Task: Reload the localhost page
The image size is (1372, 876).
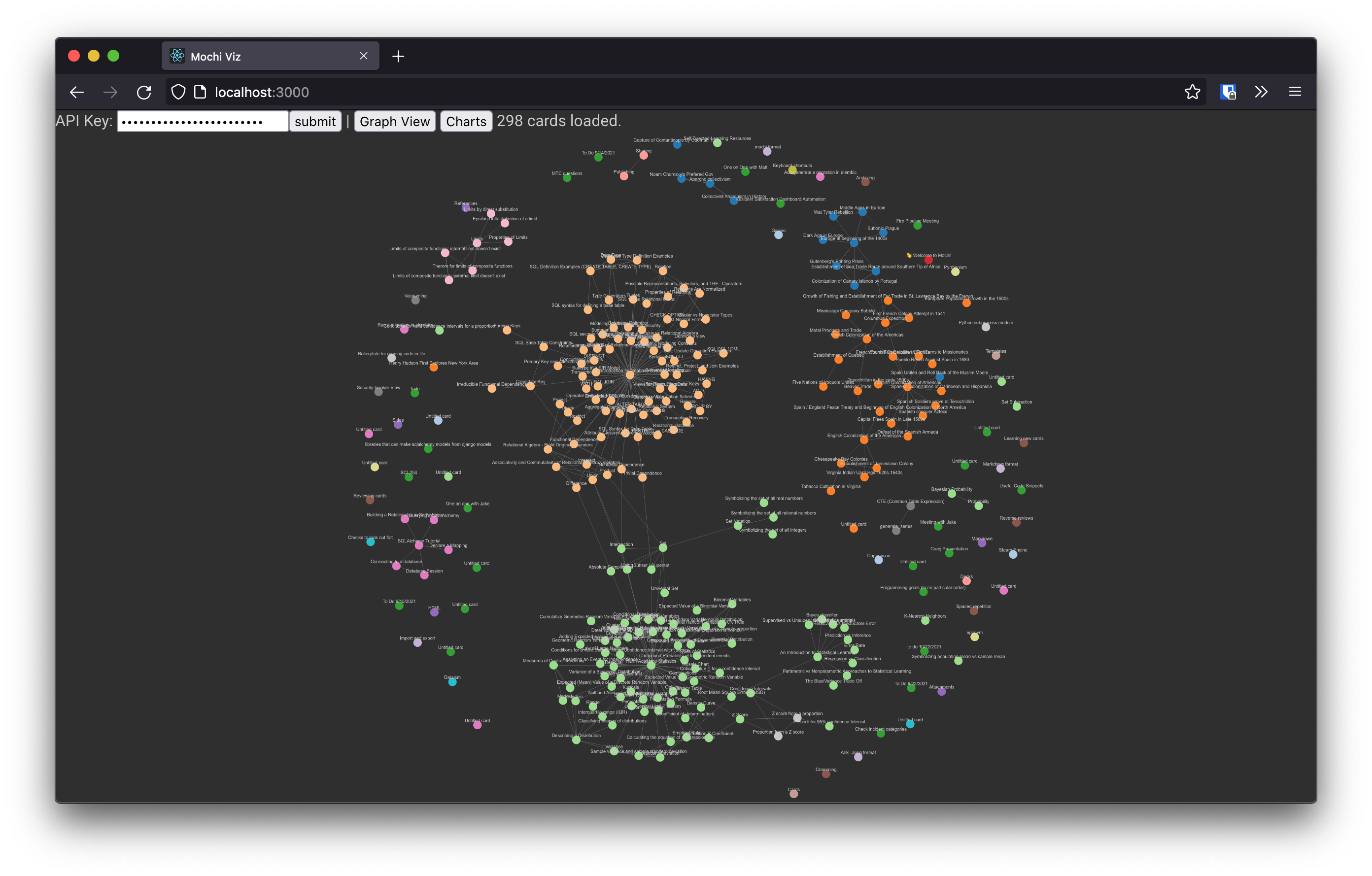Action: [x=144, y=92]
